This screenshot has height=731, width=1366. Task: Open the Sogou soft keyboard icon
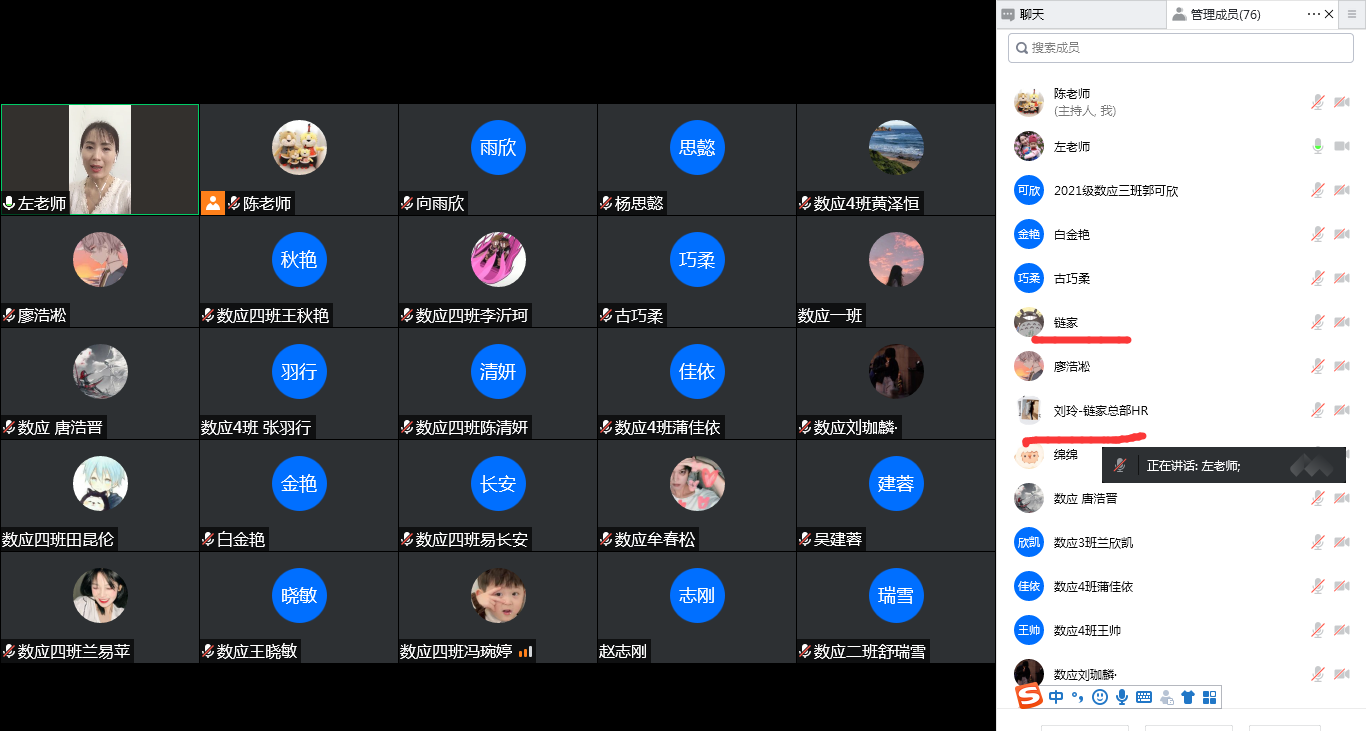(1144, 697)
